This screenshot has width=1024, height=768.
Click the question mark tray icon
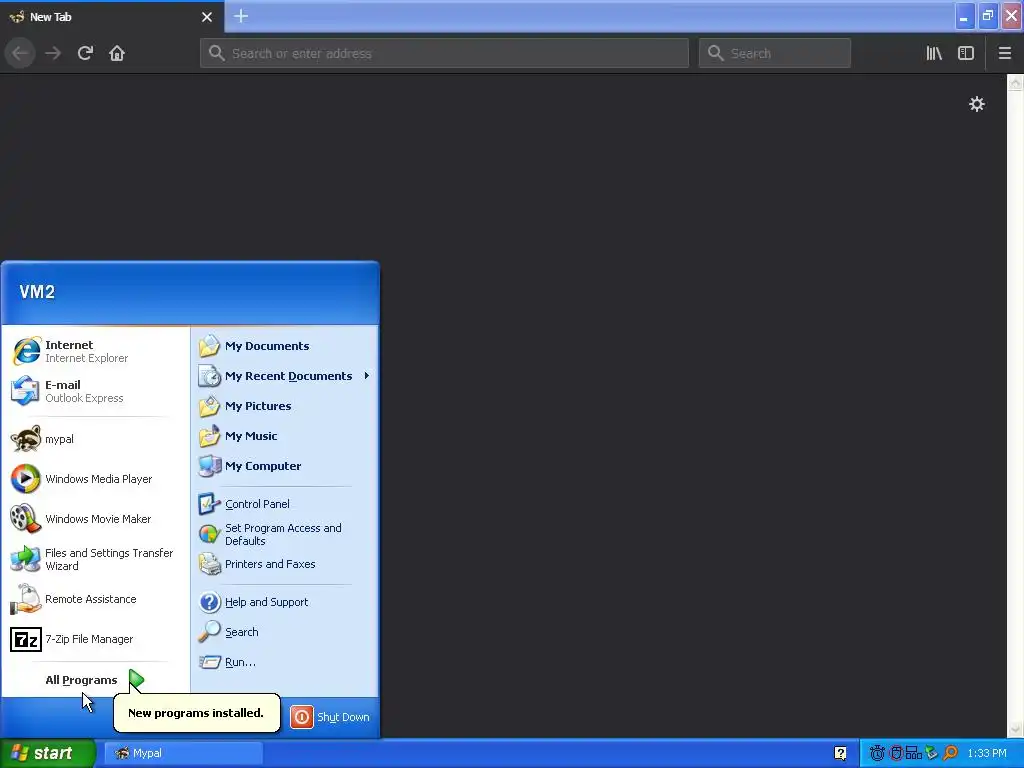(840, 753)
